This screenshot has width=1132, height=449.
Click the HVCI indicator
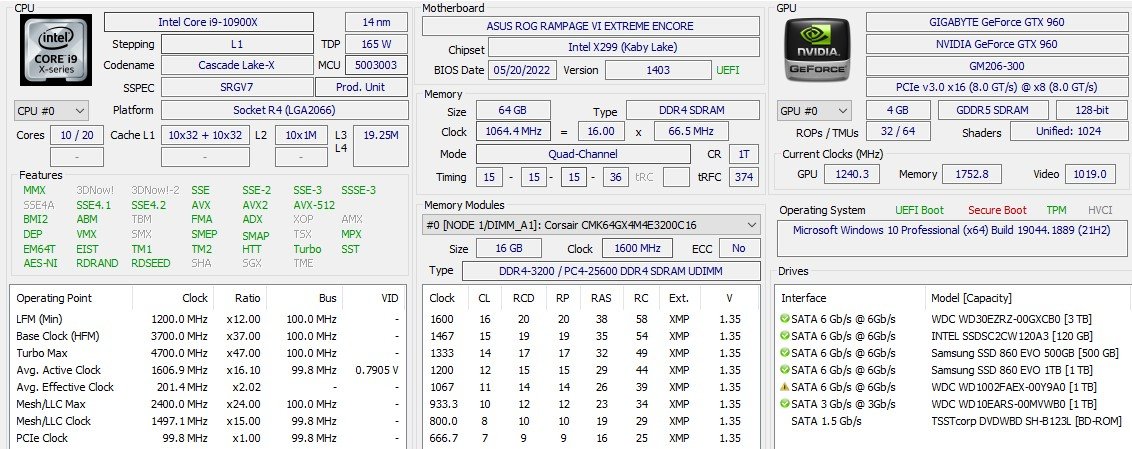click(x=1102, y=210)
